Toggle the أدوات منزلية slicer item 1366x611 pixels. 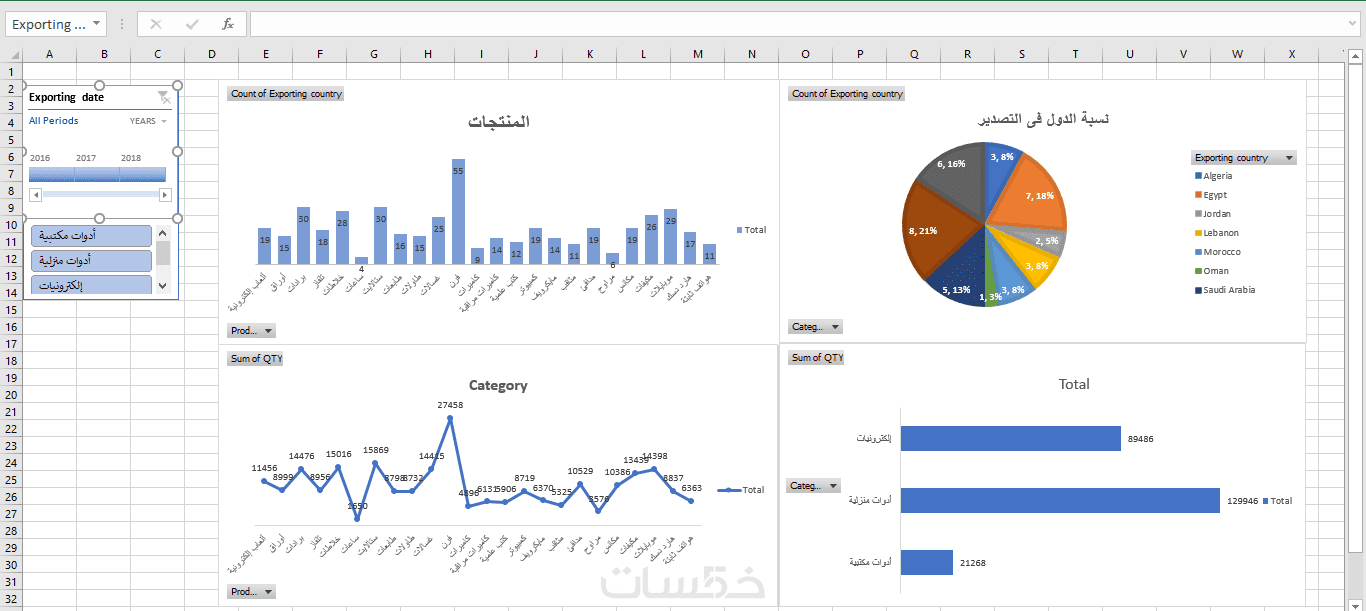[91, 261]
